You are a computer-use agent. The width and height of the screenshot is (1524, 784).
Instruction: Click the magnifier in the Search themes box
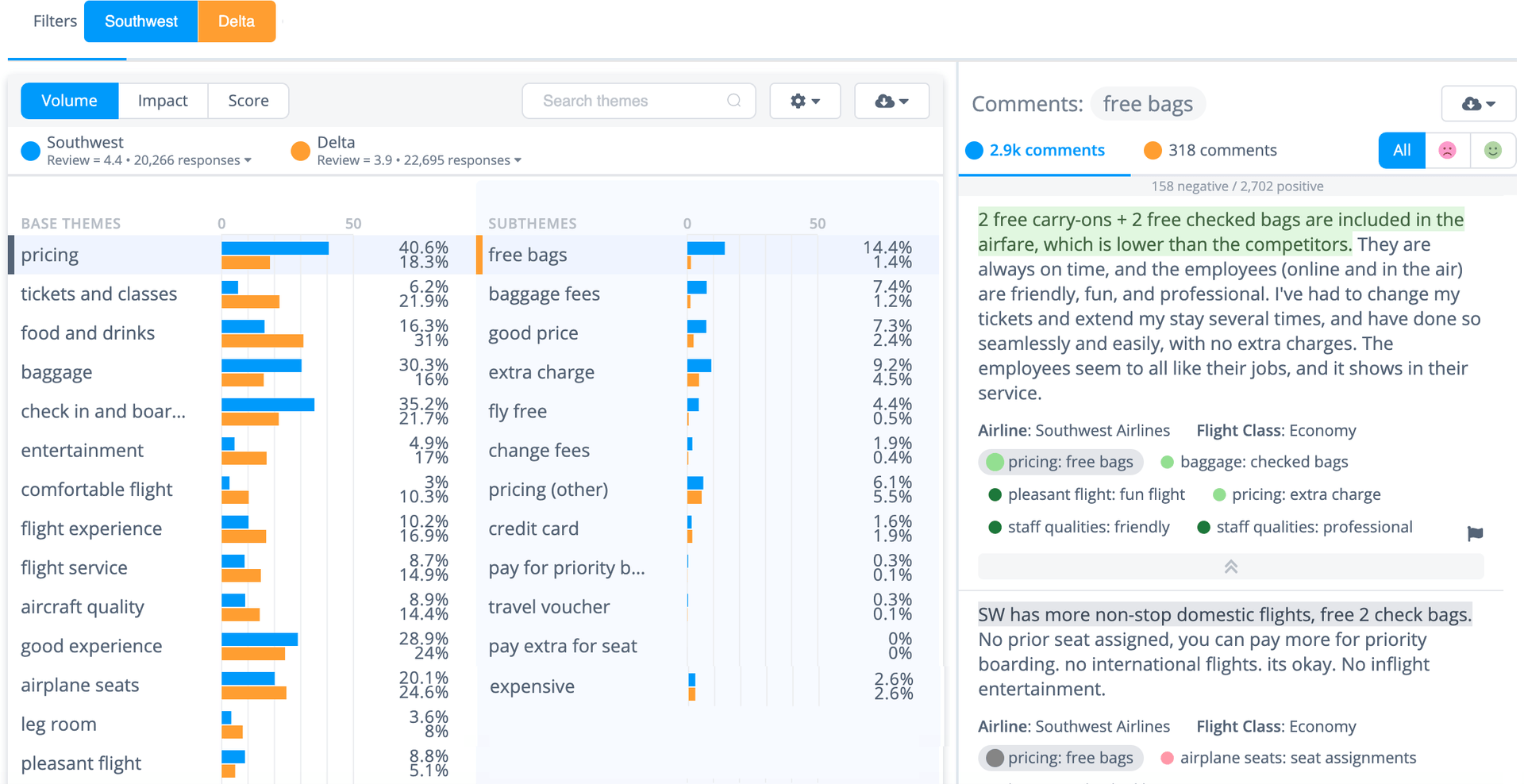coord(734,101)
